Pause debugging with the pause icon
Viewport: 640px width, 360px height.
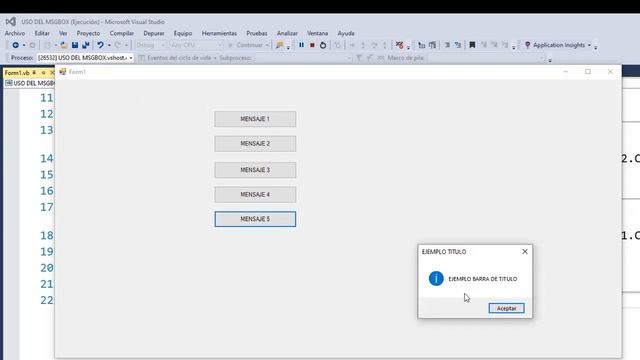pos(301,45)
